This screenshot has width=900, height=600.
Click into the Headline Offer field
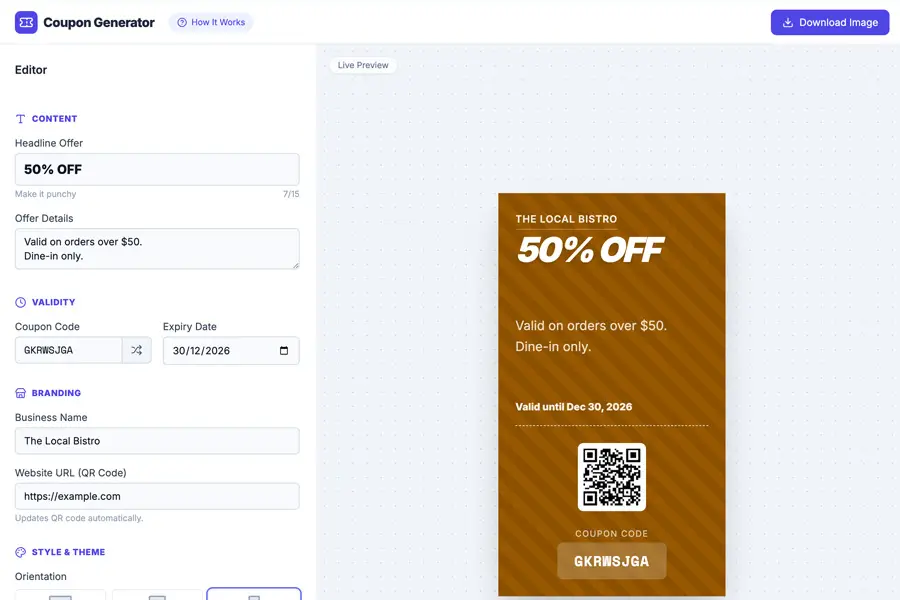157,169
